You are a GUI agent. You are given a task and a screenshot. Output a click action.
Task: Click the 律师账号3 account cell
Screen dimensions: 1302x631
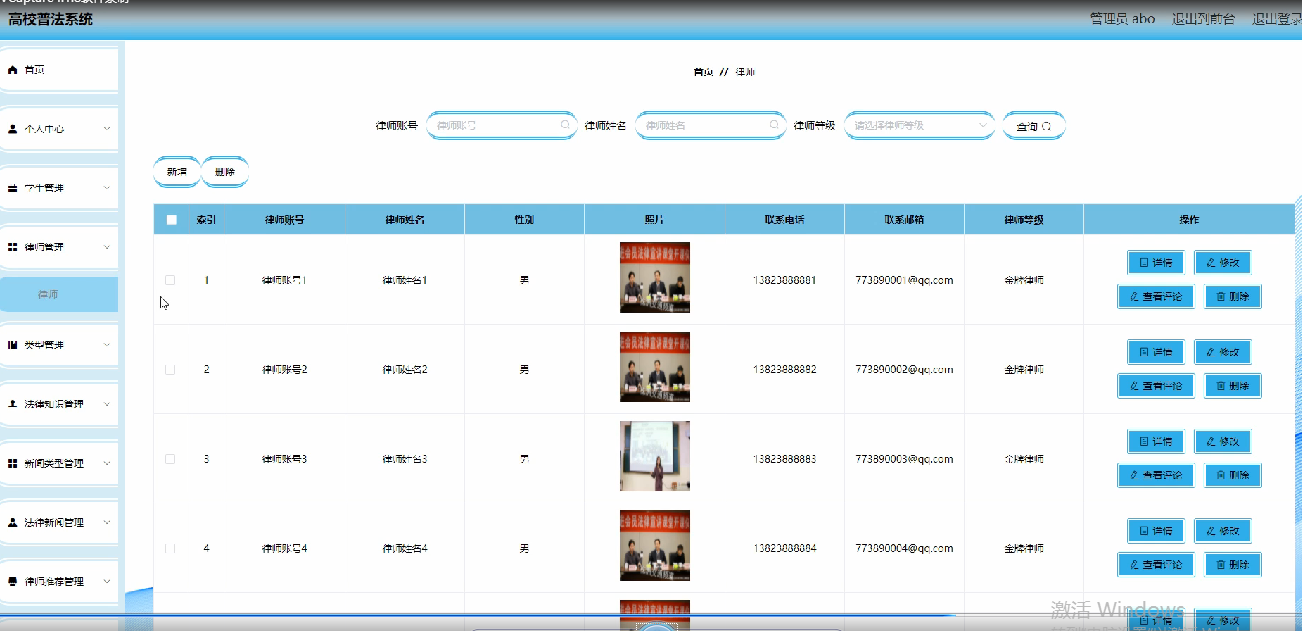pyautogui.click(x=284, y=459)
